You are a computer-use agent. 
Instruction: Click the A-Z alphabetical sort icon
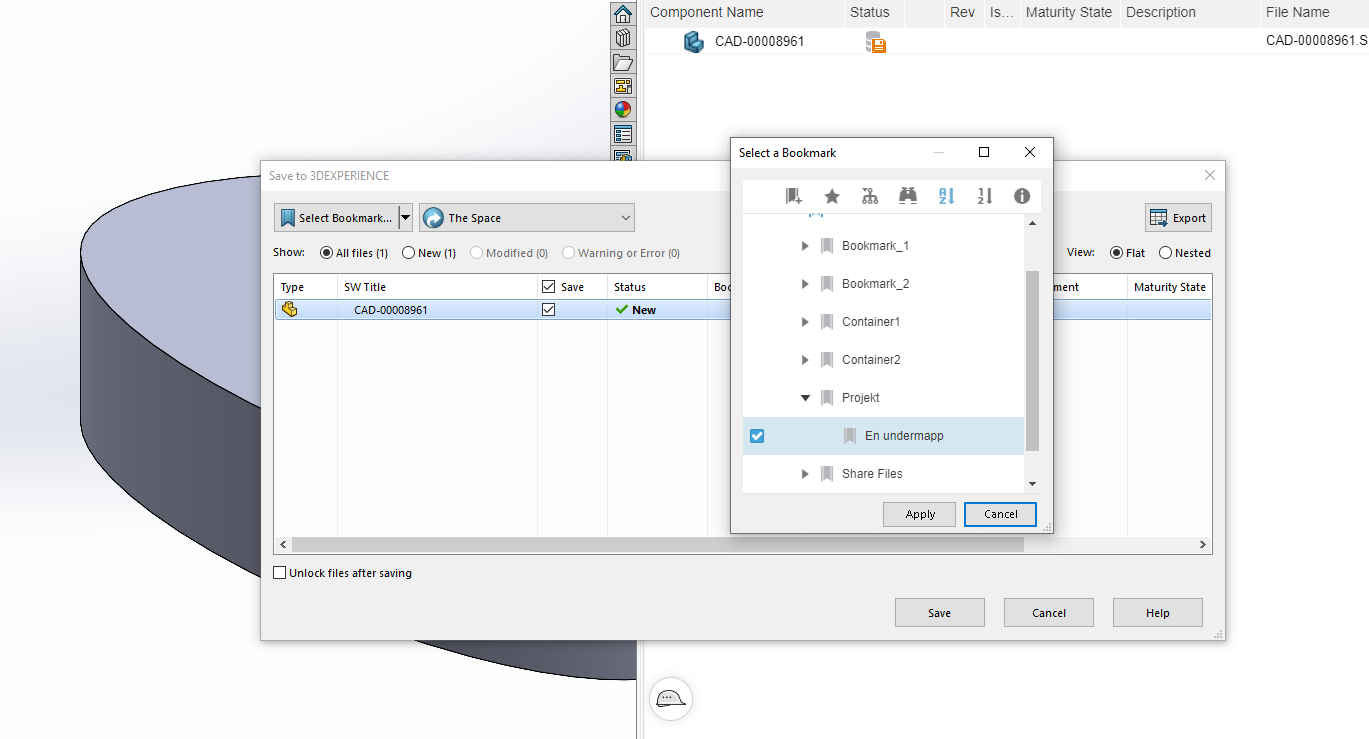tap(946, 197)
